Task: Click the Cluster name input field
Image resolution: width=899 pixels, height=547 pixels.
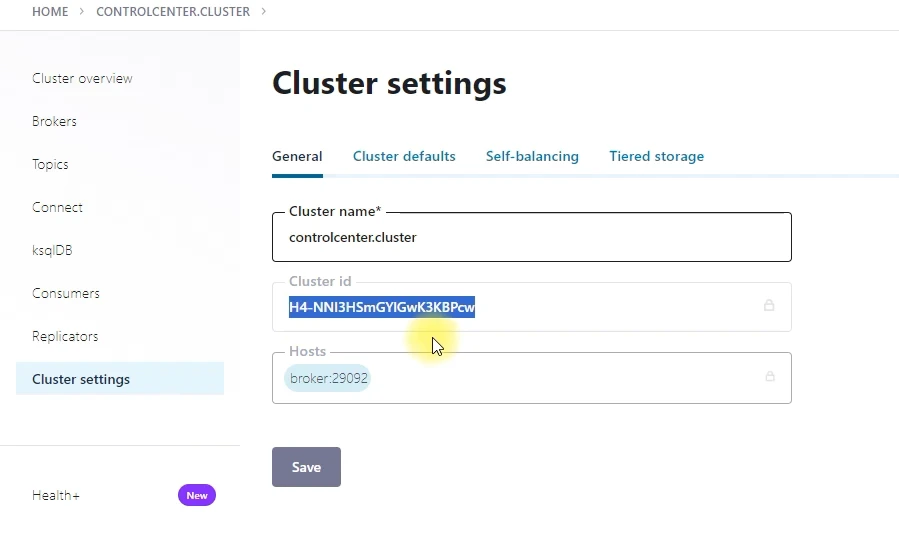Action: (531, 238)
